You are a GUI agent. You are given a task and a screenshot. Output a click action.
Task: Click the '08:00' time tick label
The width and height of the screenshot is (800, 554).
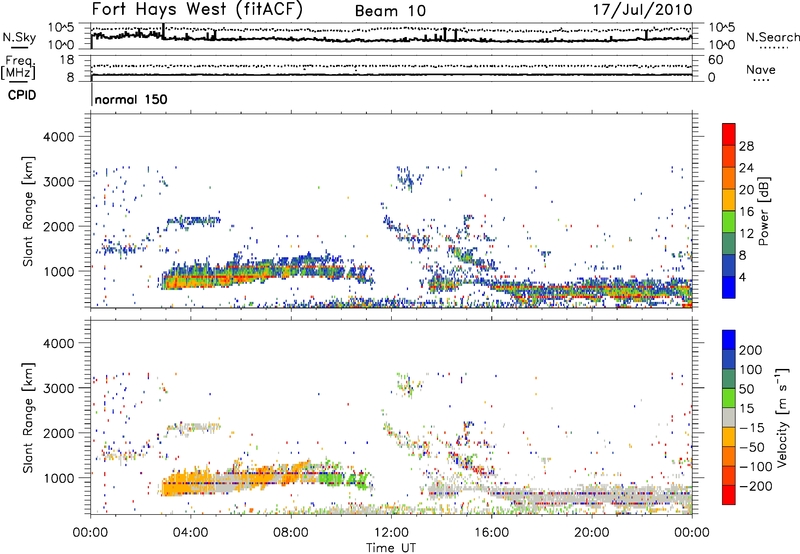tap(290, 533)
